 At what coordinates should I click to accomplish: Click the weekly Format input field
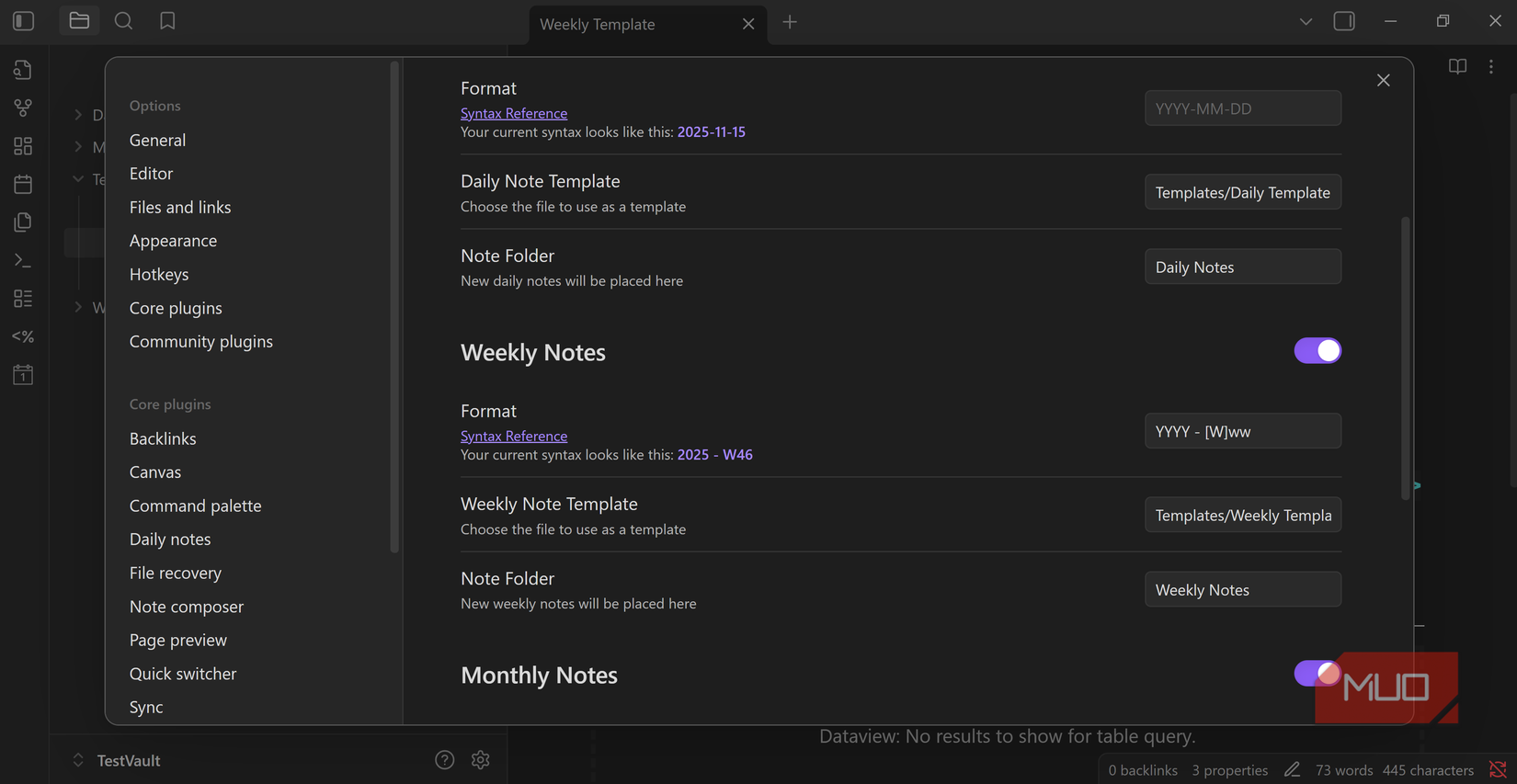1242,431
